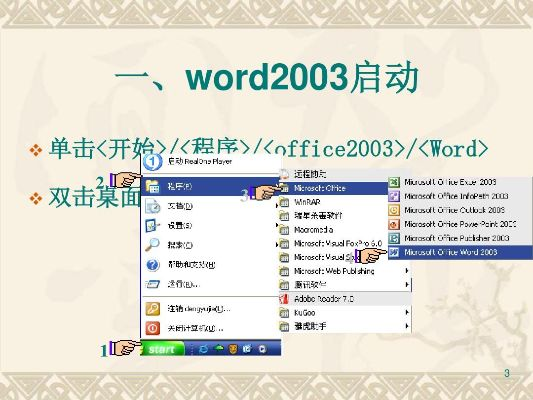Click the Microsoft Office PowerPoint 2003 icon
The image size is (533, 400).
[394, 224]
